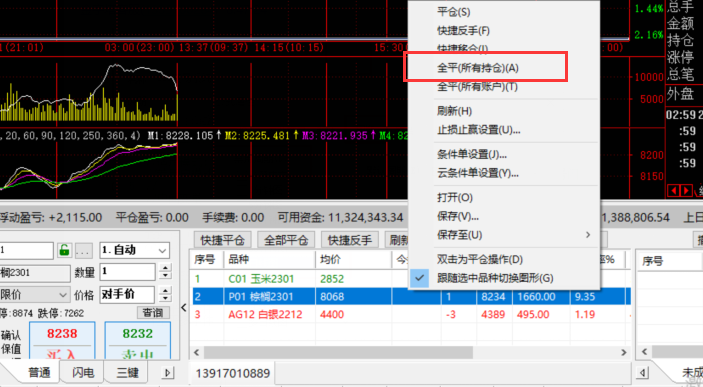Click 可用资金 11,324,343.34 status text
Viewport: 703px width, 387px height.
340,218
